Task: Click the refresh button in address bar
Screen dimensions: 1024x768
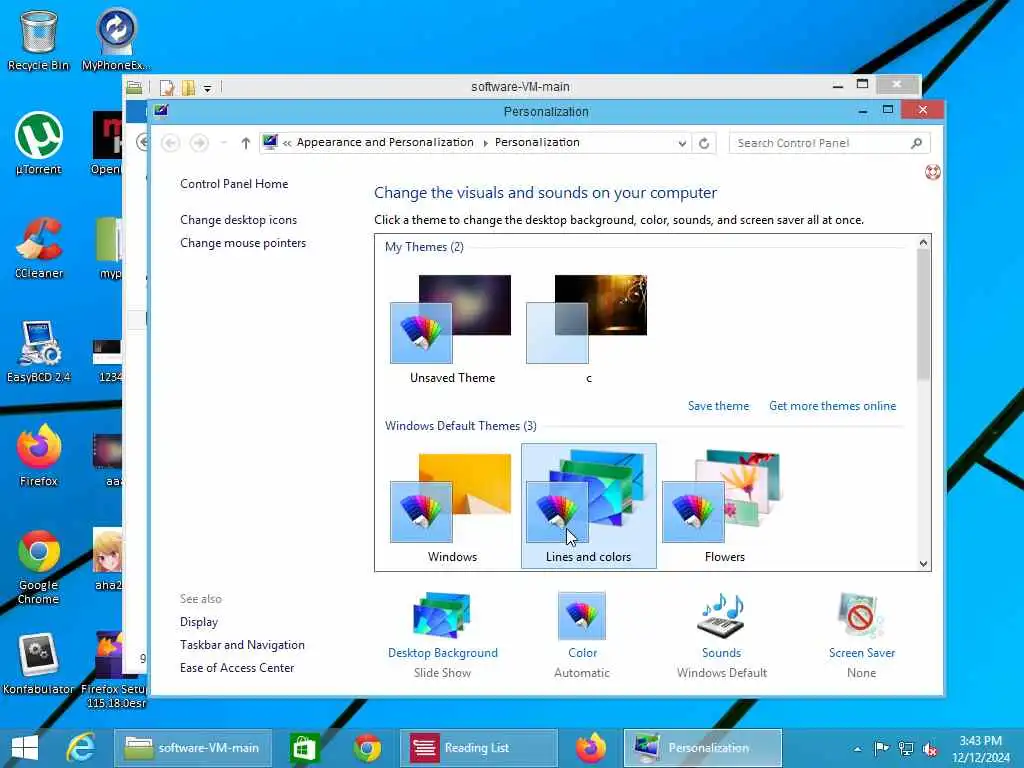Action: (x=704, y=143)
